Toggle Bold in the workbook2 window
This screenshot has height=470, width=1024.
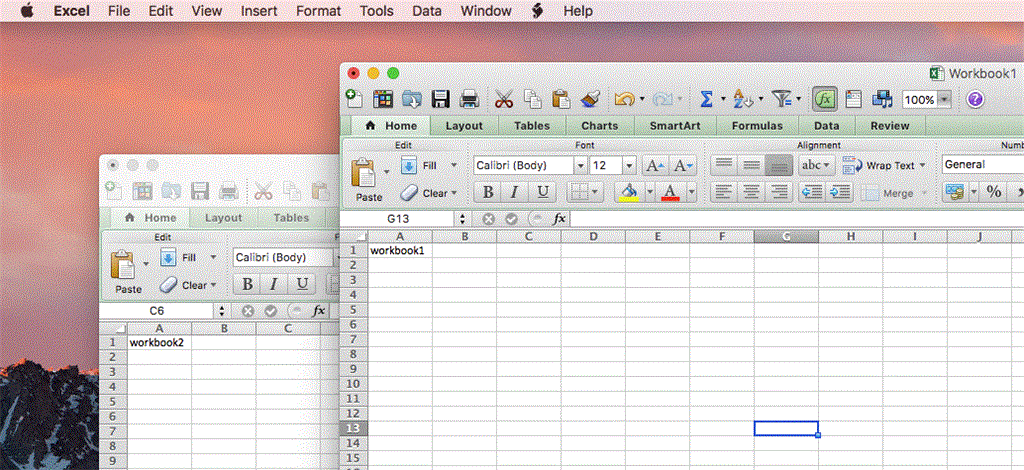tap(247, 284)
